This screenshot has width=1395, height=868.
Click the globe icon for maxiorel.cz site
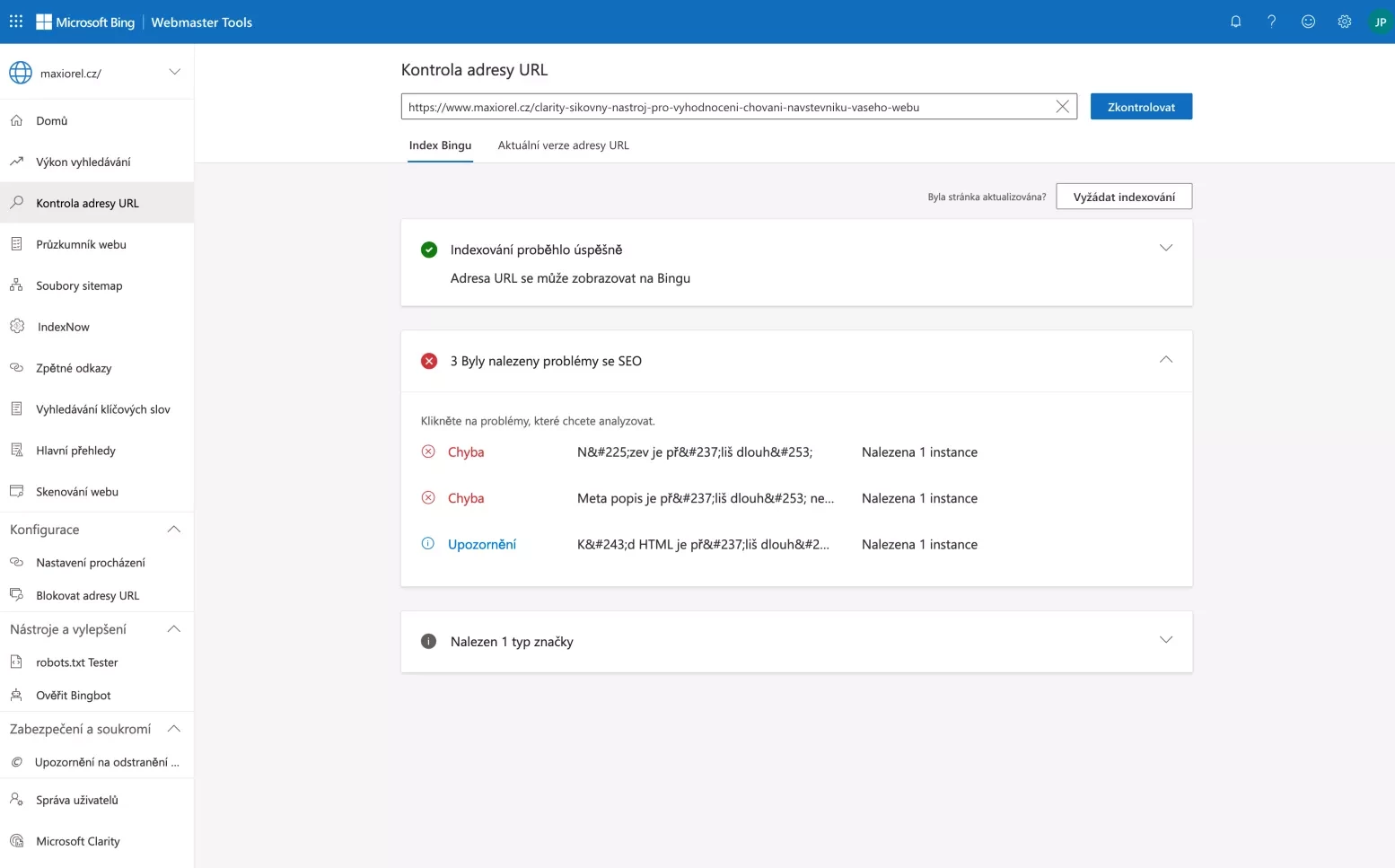pos(21,73)
